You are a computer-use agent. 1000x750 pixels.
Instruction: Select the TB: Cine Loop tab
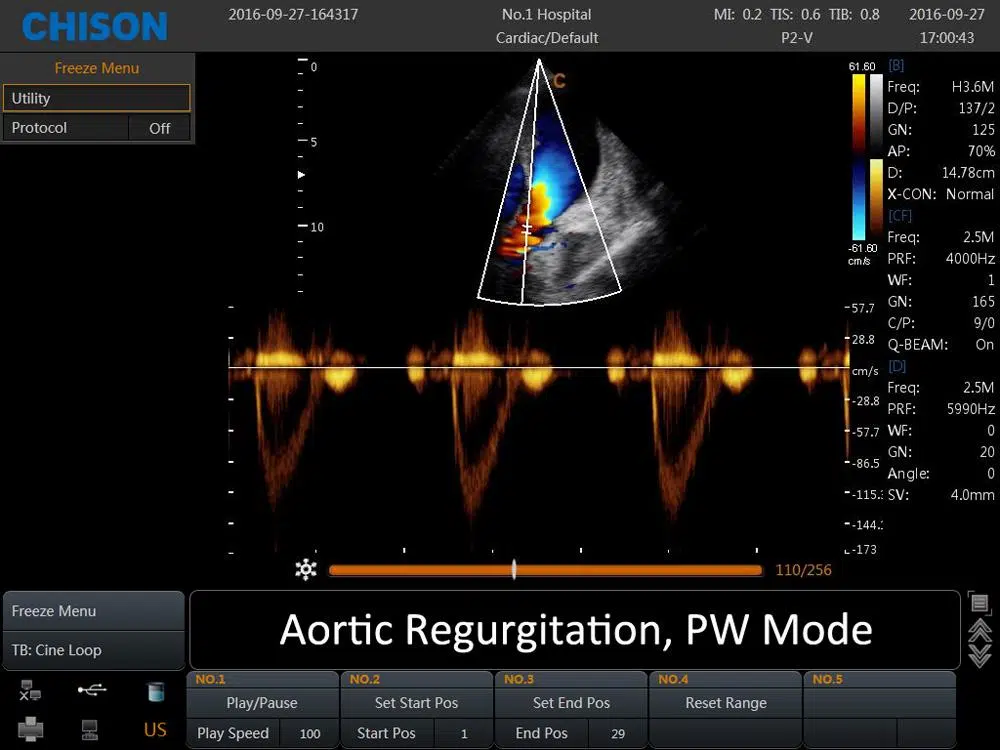pos(93,650)
